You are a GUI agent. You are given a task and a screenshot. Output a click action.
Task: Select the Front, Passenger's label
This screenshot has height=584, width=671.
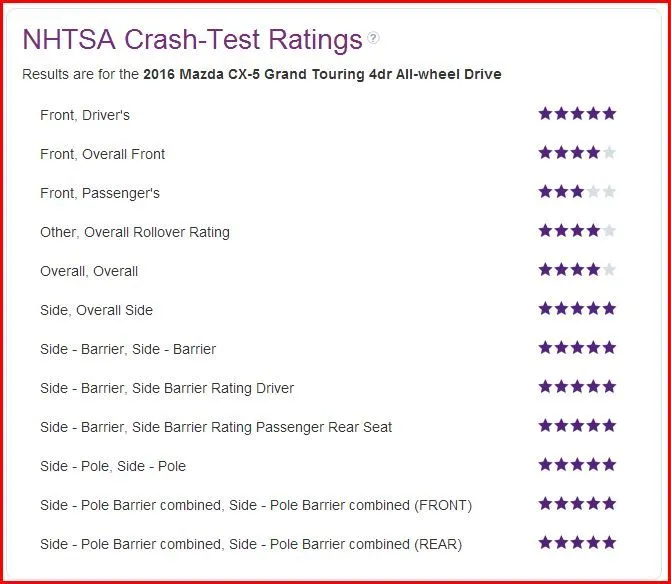pos(100,193)
